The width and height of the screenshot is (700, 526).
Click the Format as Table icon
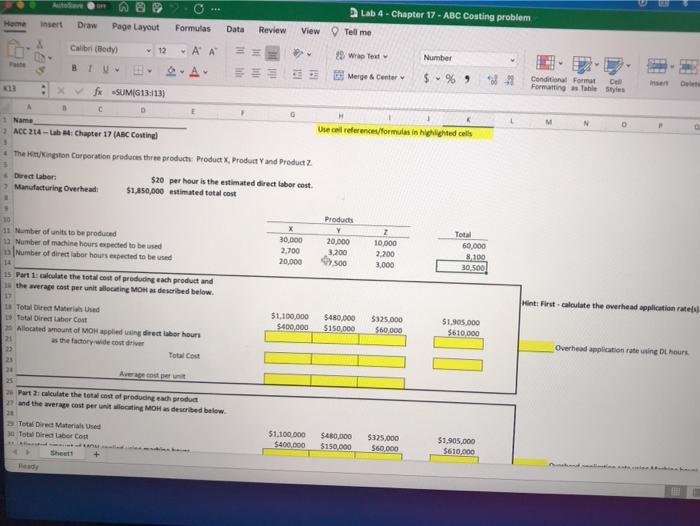click(x=582, y=64)
